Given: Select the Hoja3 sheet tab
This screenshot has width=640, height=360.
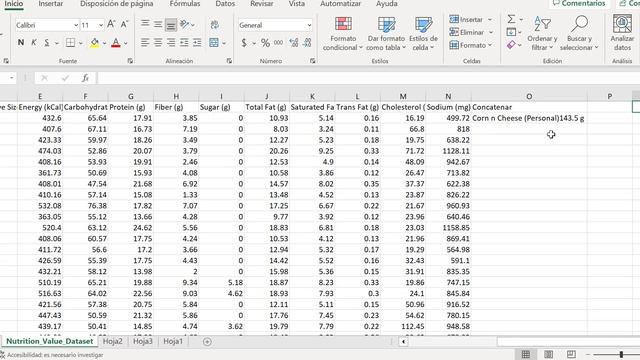Looking at the screenshot, I should (142, 341).
